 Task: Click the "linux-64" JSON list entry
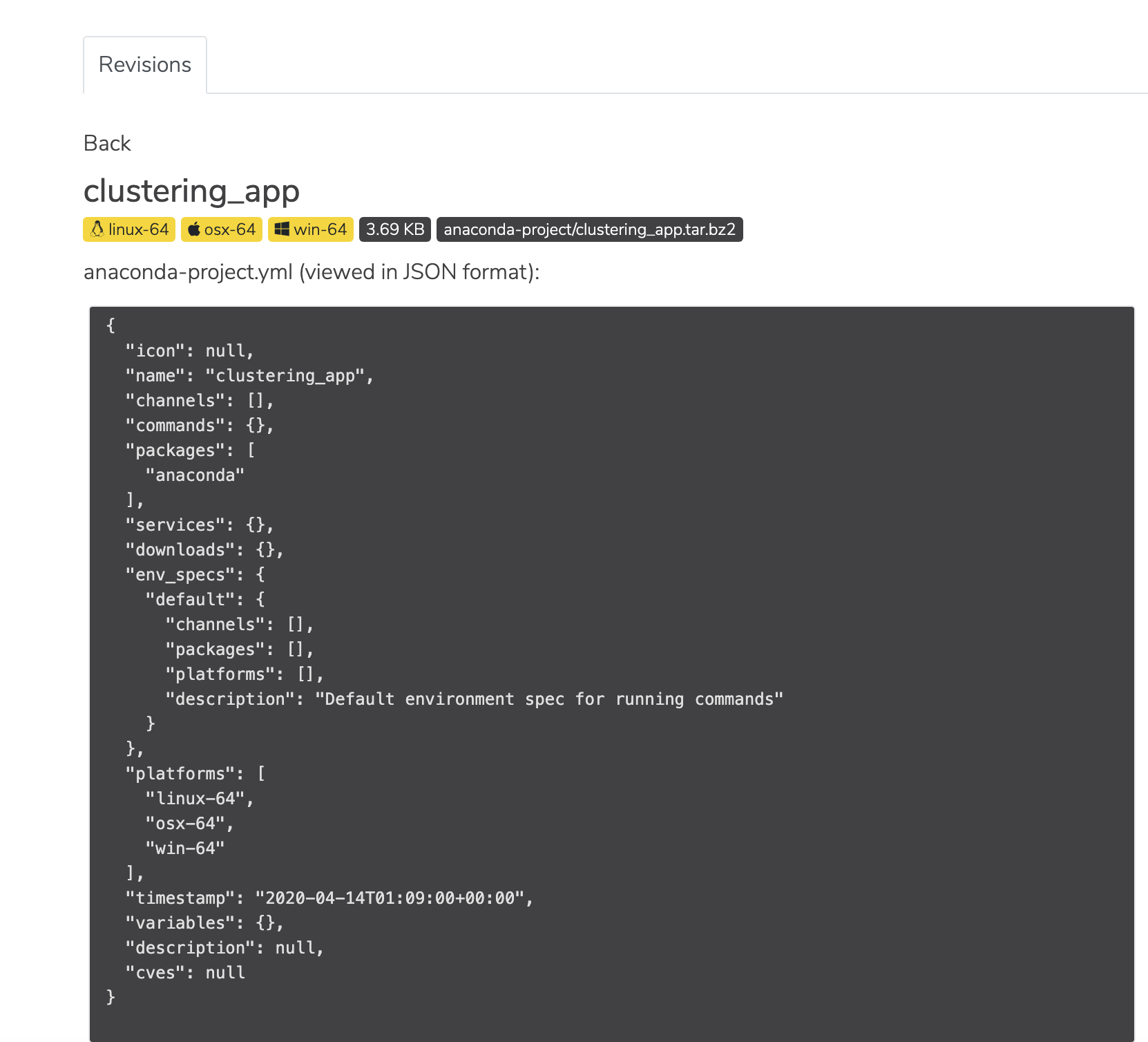click(200, 799)
